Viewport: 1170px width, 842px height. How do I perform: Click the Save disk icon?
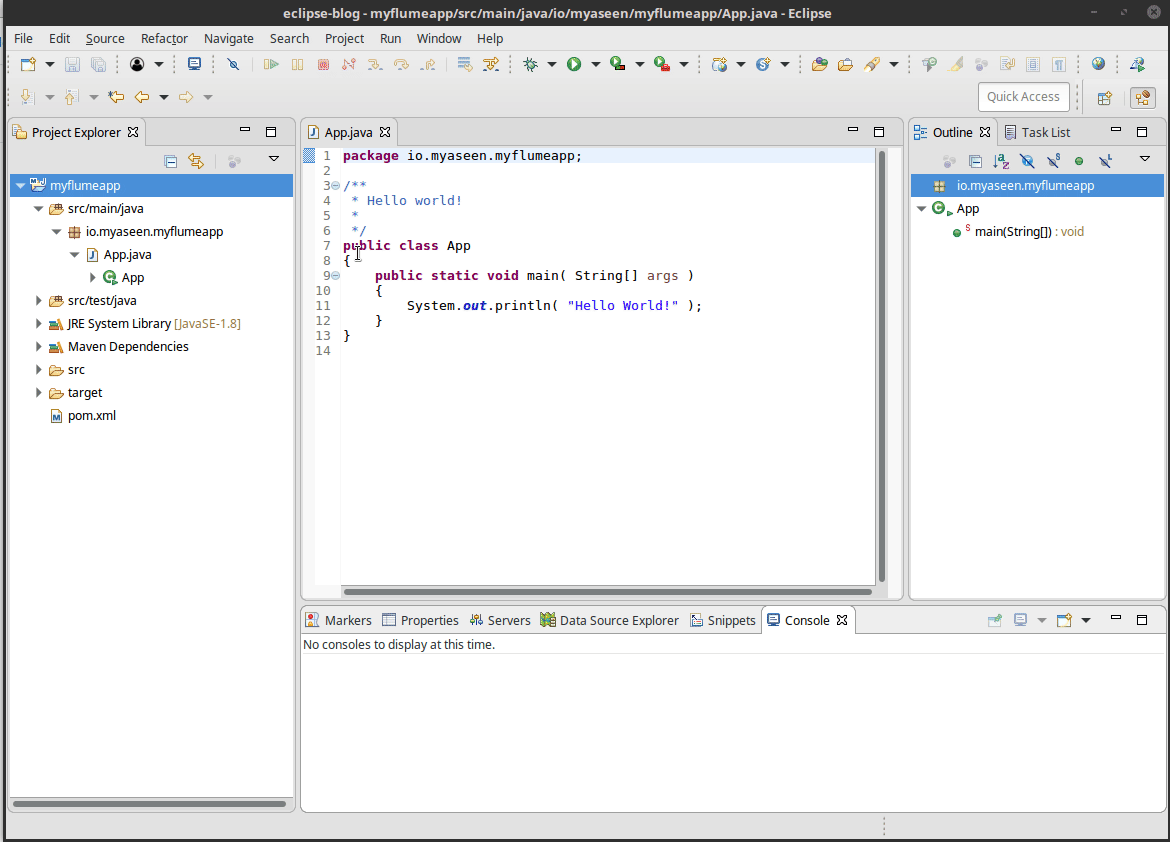pos(72,64)
